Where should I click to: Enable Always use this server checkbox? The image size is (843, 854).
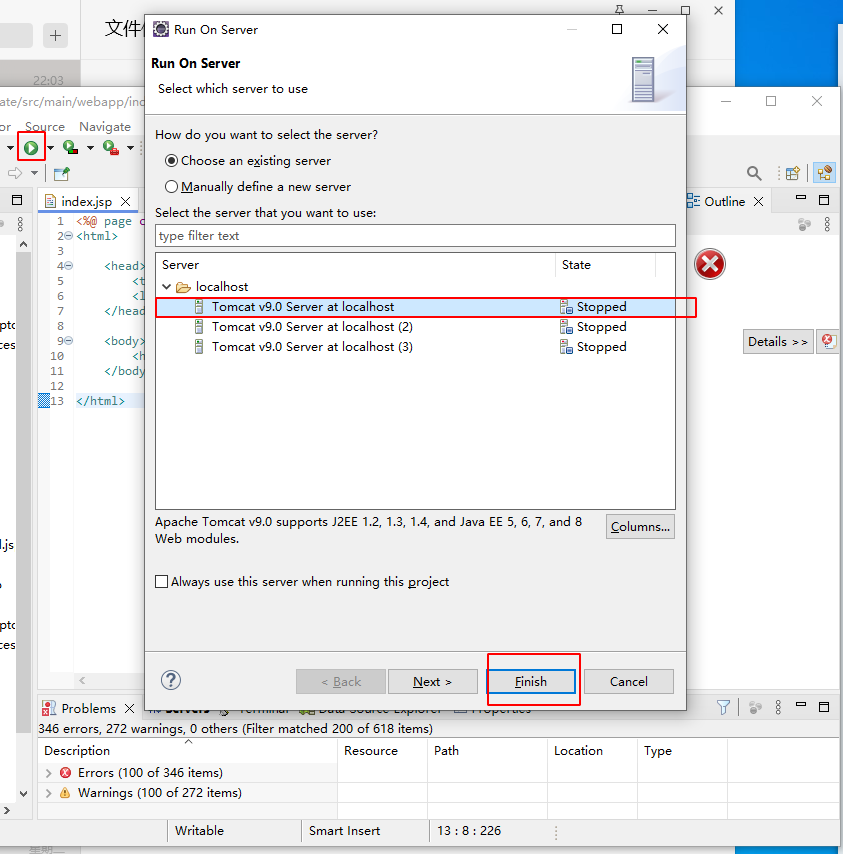162,582
